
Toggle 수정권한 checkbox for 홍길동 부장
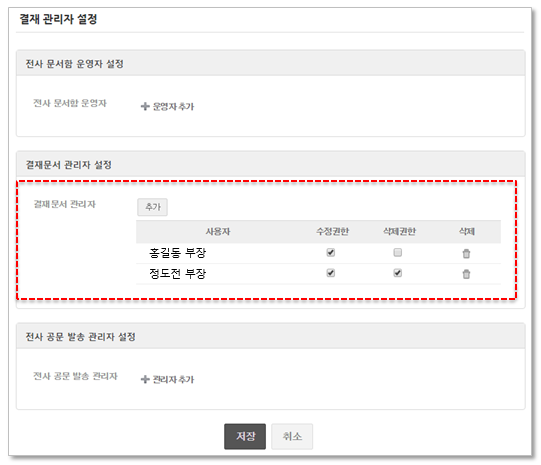[331, 253]
